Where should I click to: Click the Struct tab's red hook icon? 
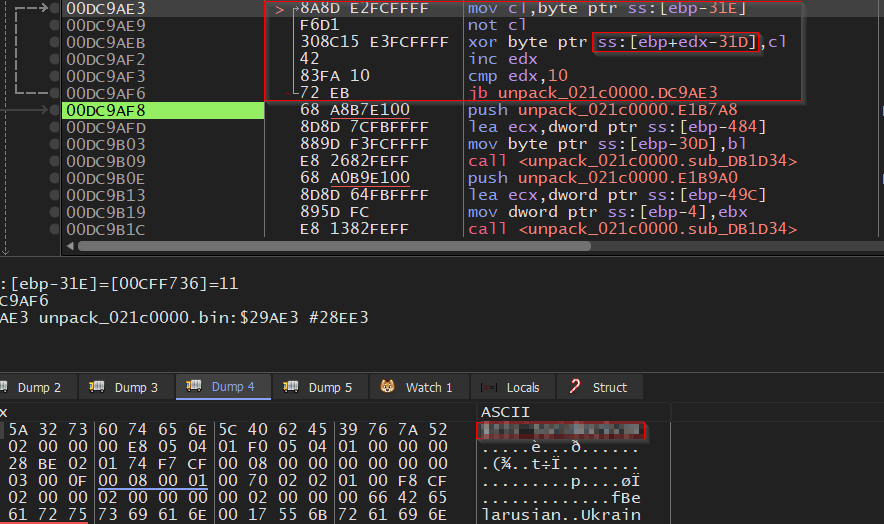574,386
